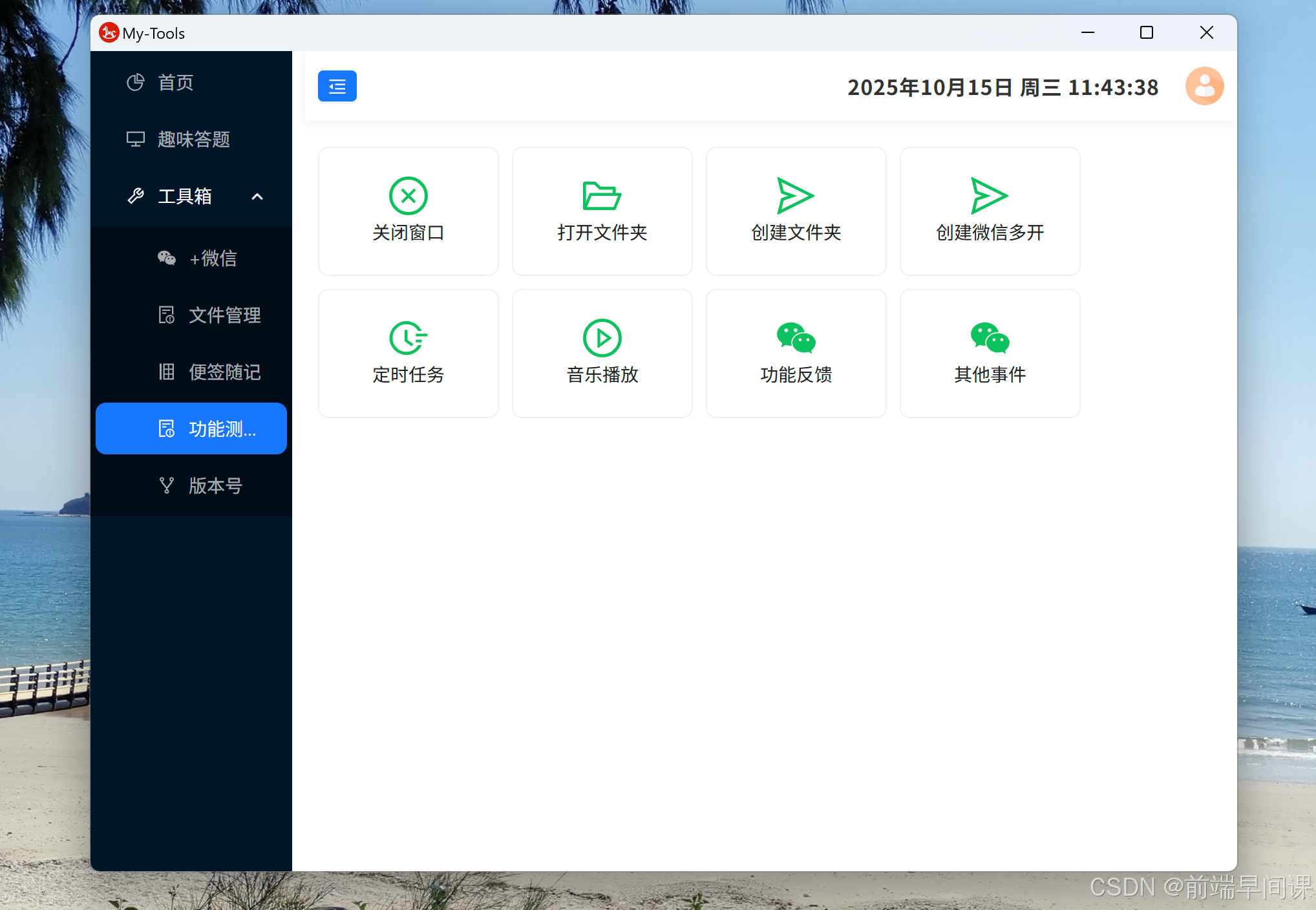Click the 创建文件夹 card label
Image resolution: width=1316 pixels, height=910 pixels.
pyautogui.click(x=796, y=233)
